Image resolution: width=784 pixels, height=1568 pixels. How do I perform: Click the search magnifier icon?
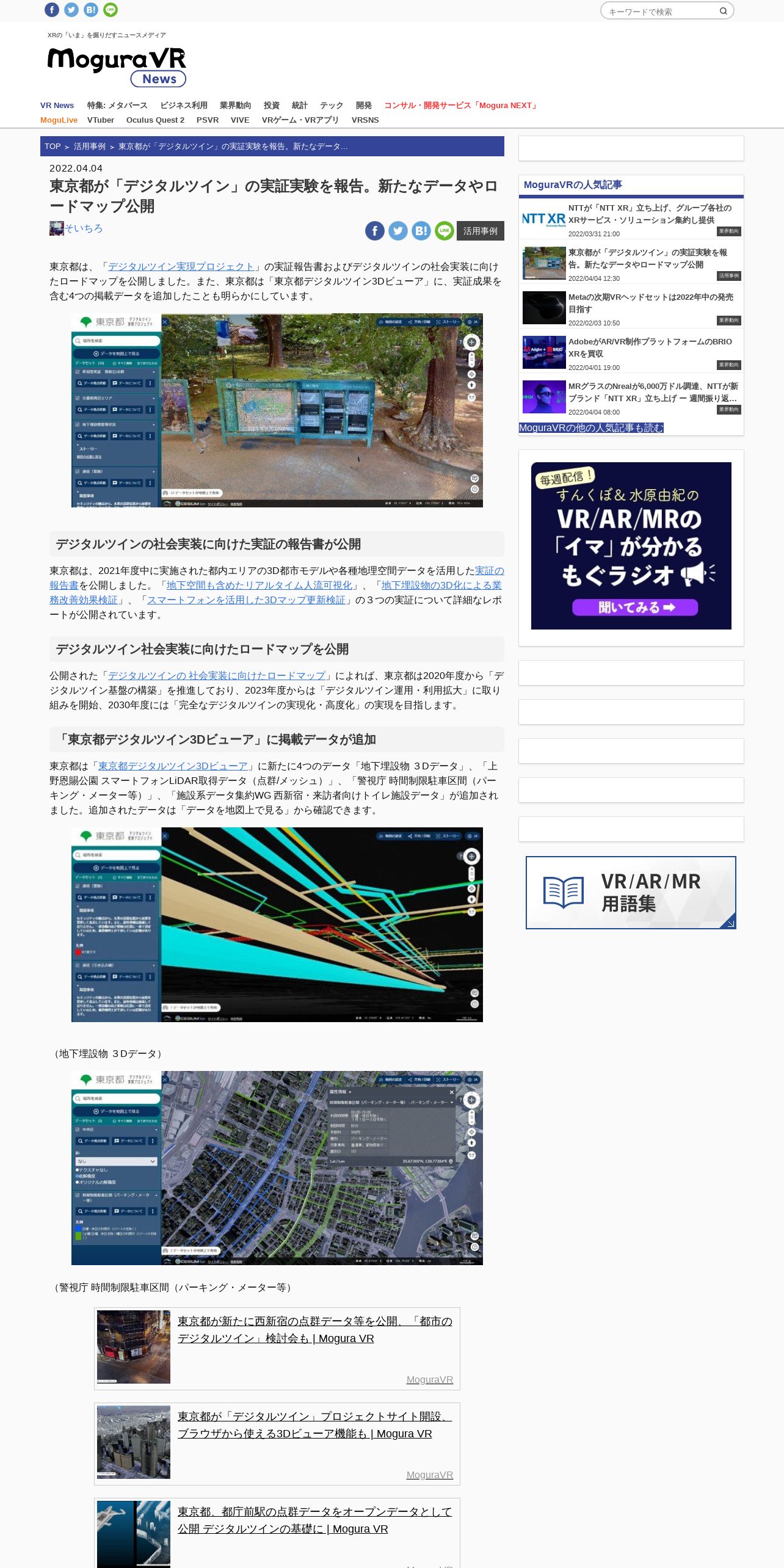[724, 11]
